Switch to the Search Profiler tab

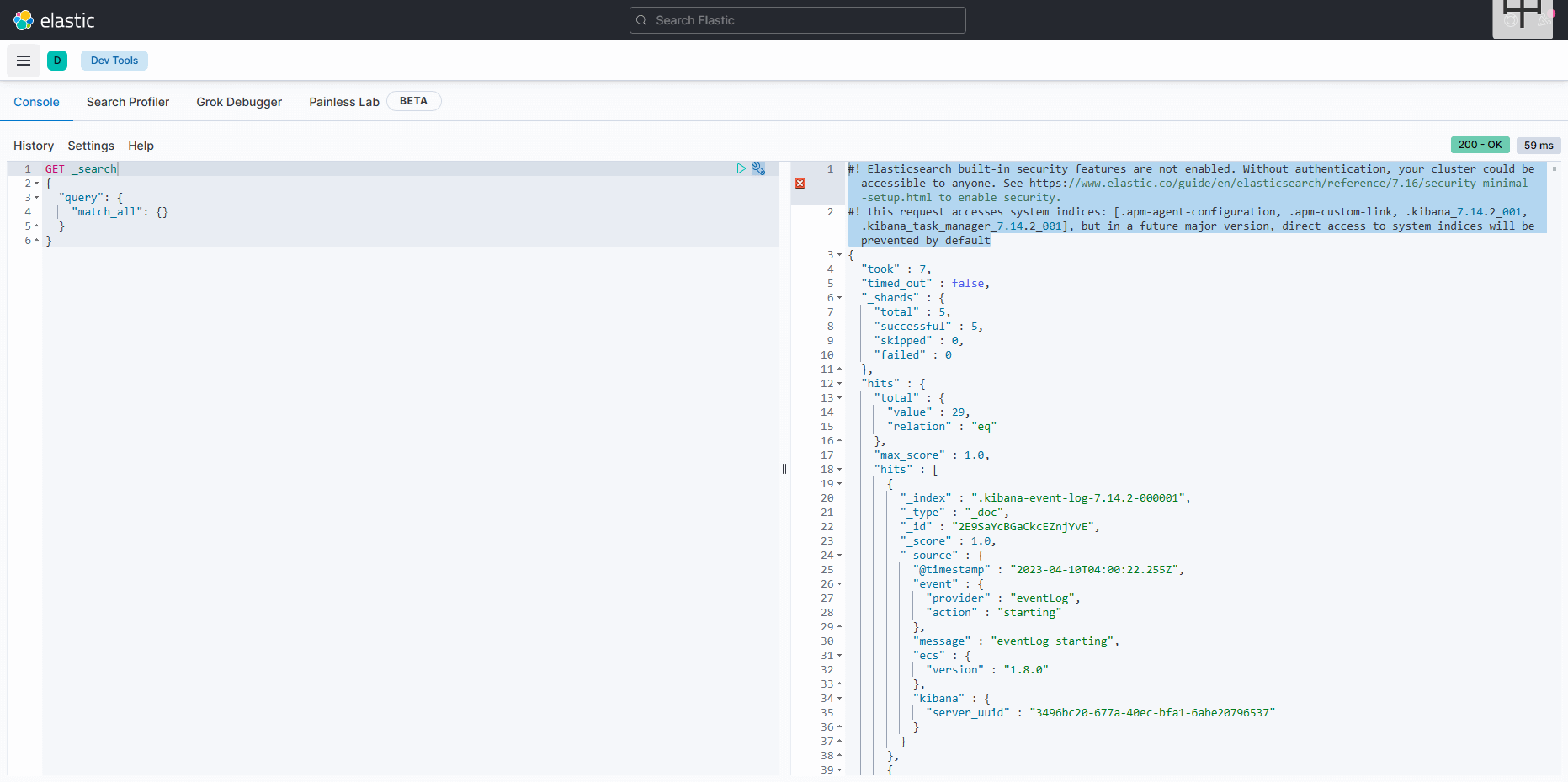coord(128,102)
